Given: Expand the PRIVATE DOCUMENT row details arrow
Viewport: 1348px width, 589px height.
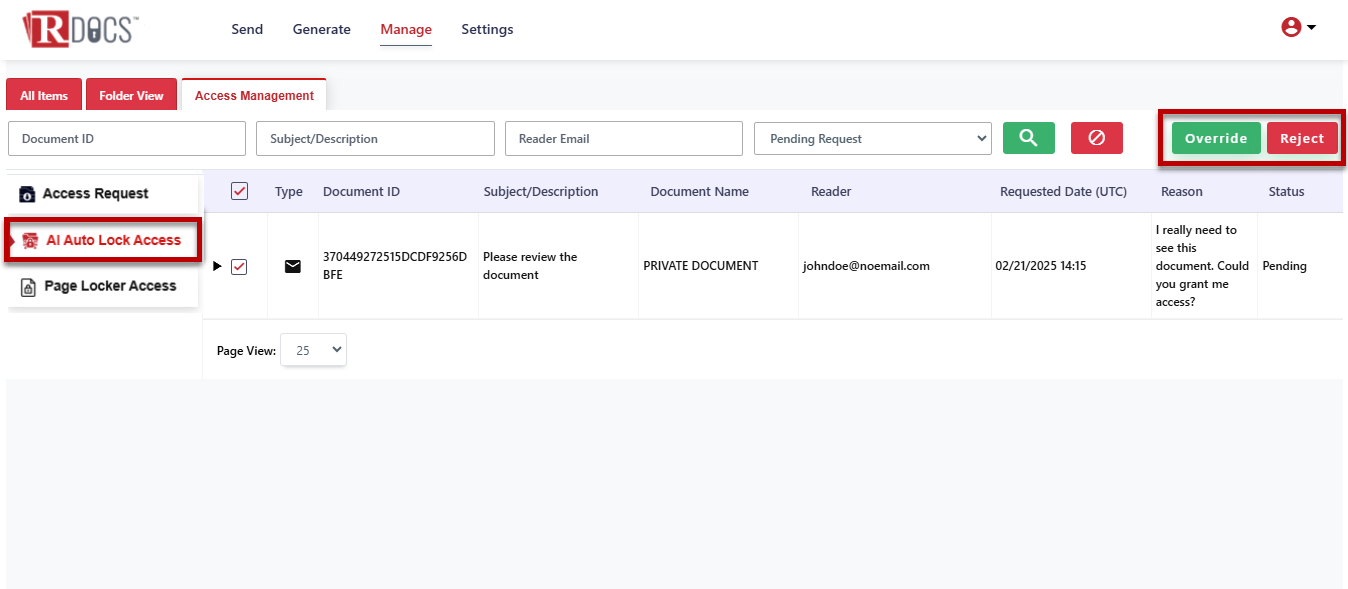Looking at the screenshot, I should pyautogui.click(x=217, y=266).
